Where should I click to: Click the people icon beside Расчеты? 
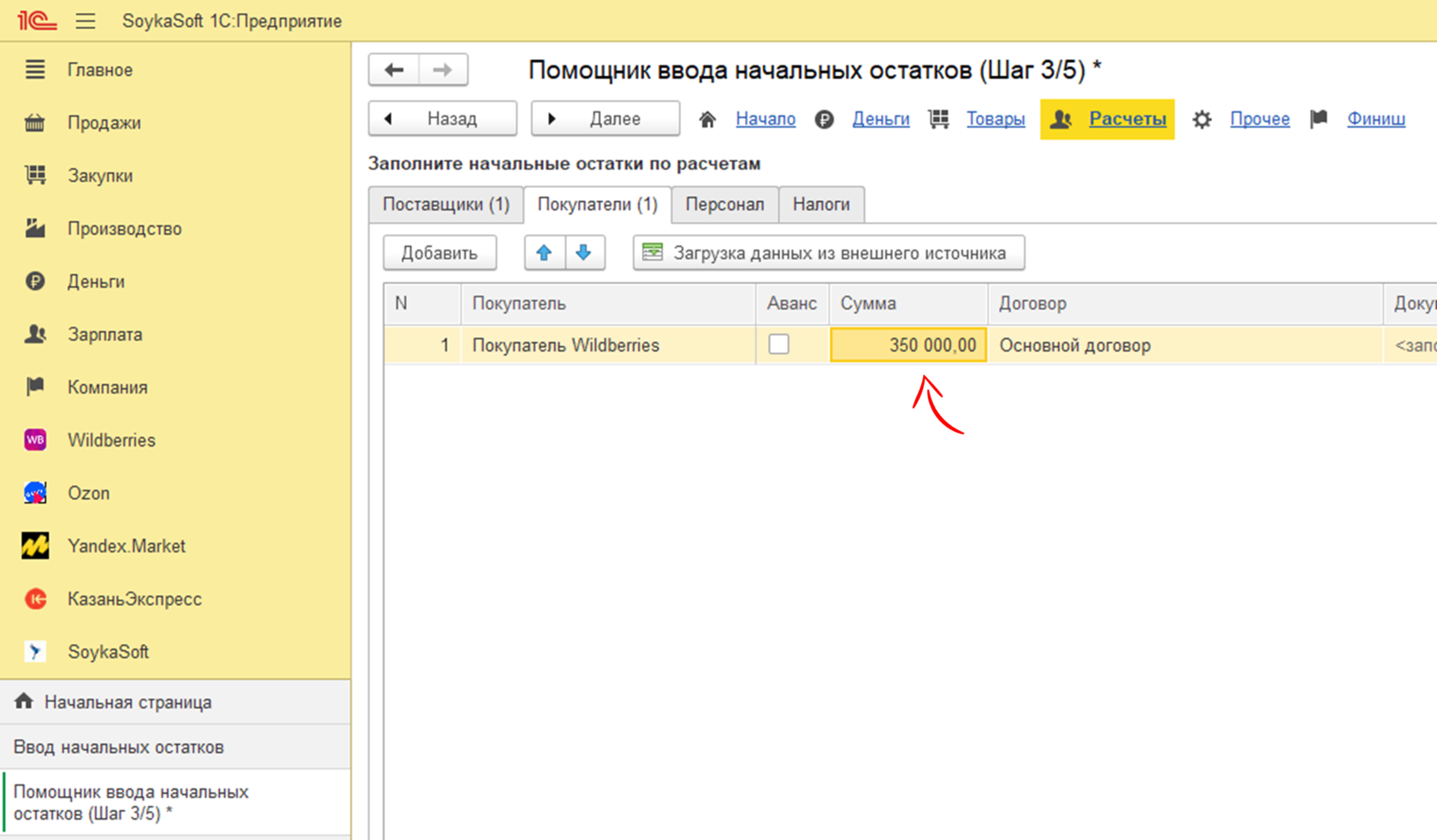tap(1061, 120)
